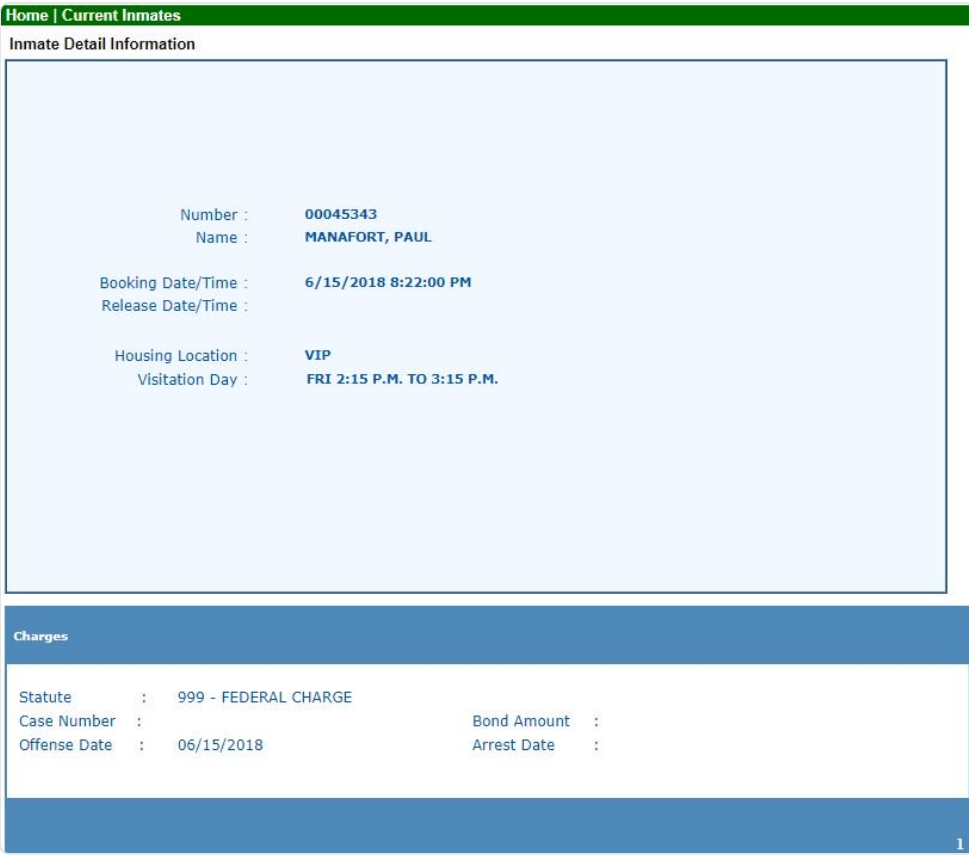Screen dimensions: 969x857
Task: Click the Inmate Detail Information heading
Action: click(101, 44)
